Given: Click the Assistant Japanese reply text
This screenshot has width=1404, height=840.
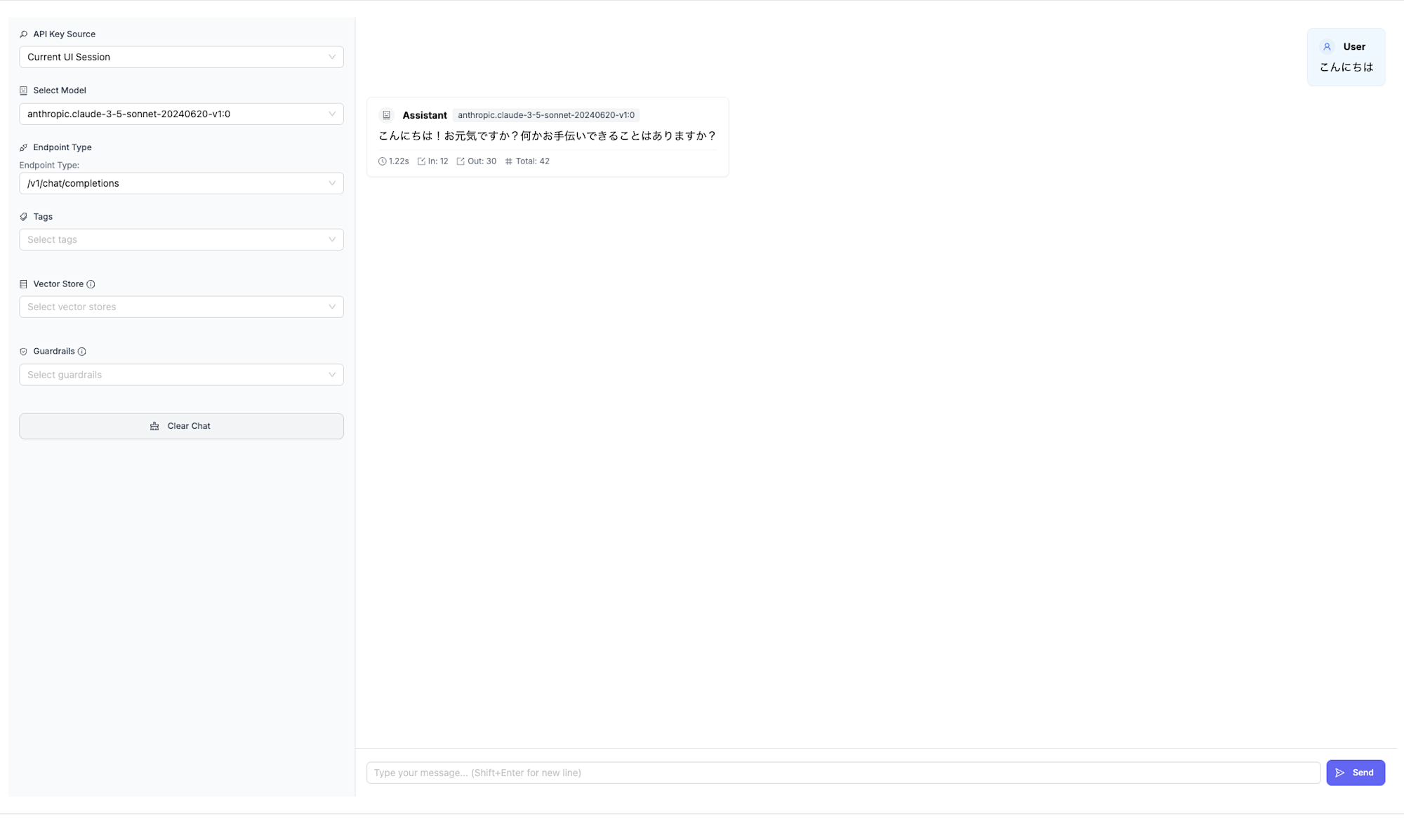Looking at the screenshot, I should tap(548, 135).
